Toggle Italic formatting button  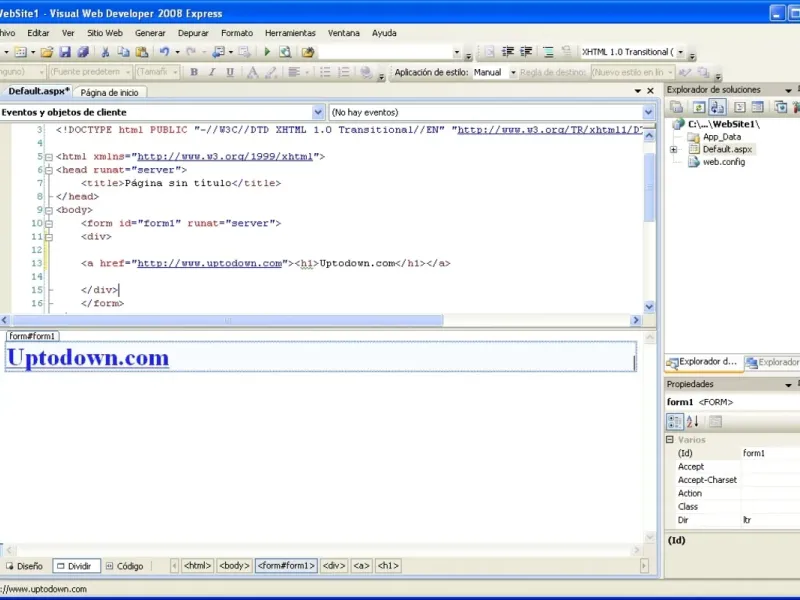pyautogui.click(x=212, y=72)
